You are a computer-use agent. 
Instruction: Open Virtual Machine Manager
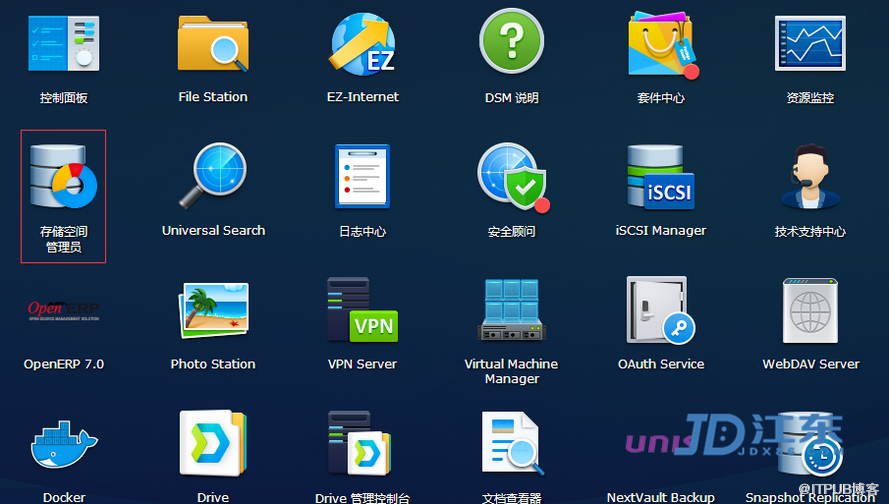[x=511, y=310]
